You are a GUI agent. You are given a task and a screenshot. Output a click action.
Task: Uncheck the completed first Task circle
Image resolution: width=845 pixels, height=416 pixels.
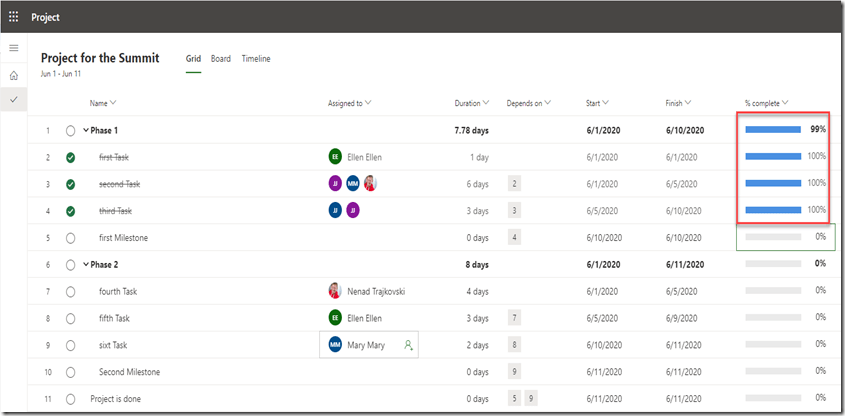click(70, 157)
